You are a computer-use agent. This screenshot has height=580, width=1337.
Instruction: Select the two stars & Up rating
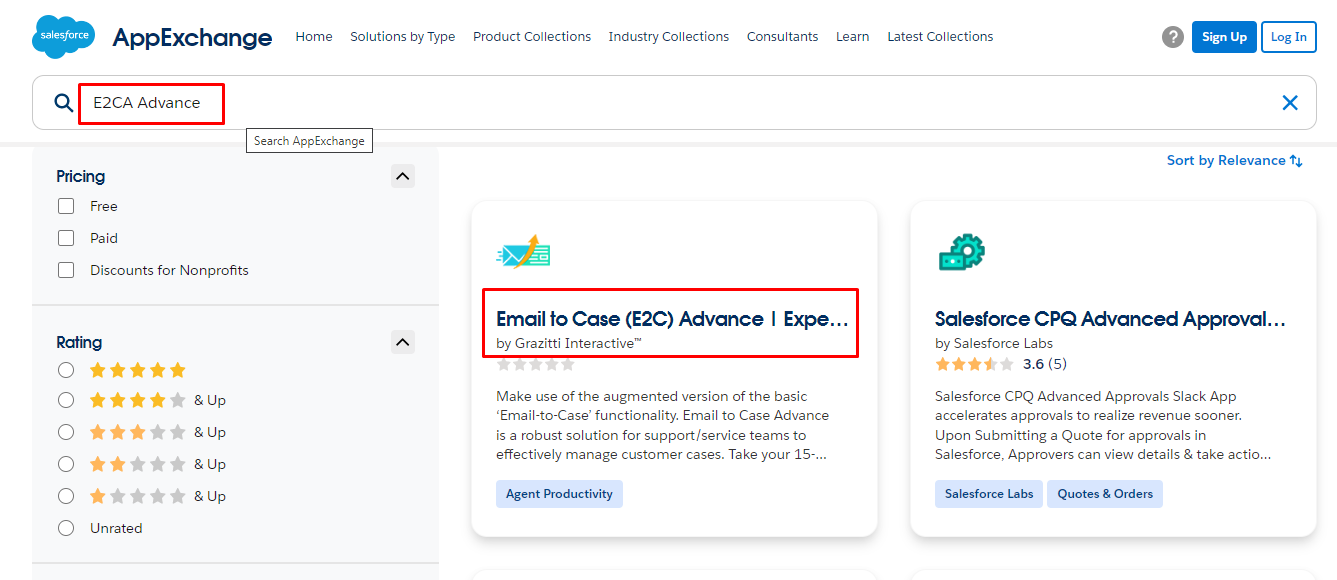[x=66, y=464]
